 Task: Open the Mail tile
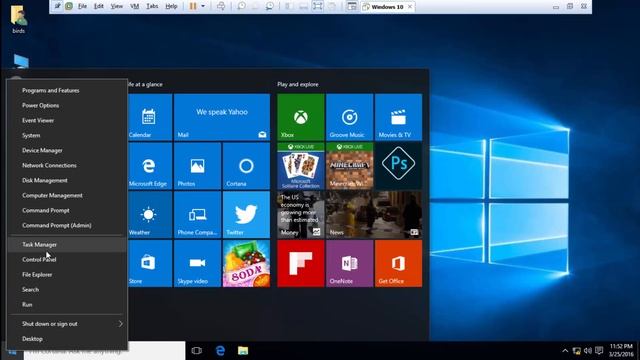pos(222,117)
